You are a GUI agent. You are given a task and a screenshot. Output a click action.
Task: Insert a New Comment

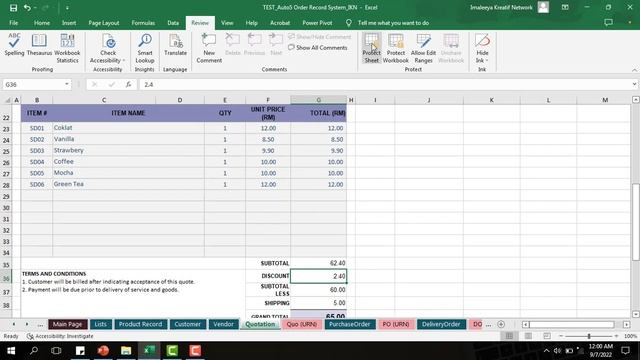209,48
